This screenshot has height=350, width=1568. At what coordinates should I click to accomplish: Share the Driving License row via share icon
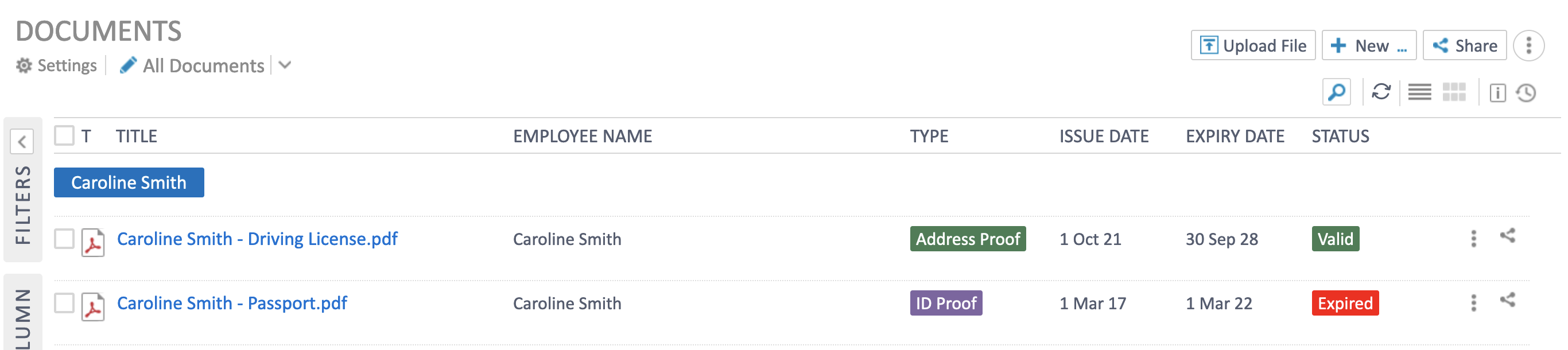pos(1507,236)
